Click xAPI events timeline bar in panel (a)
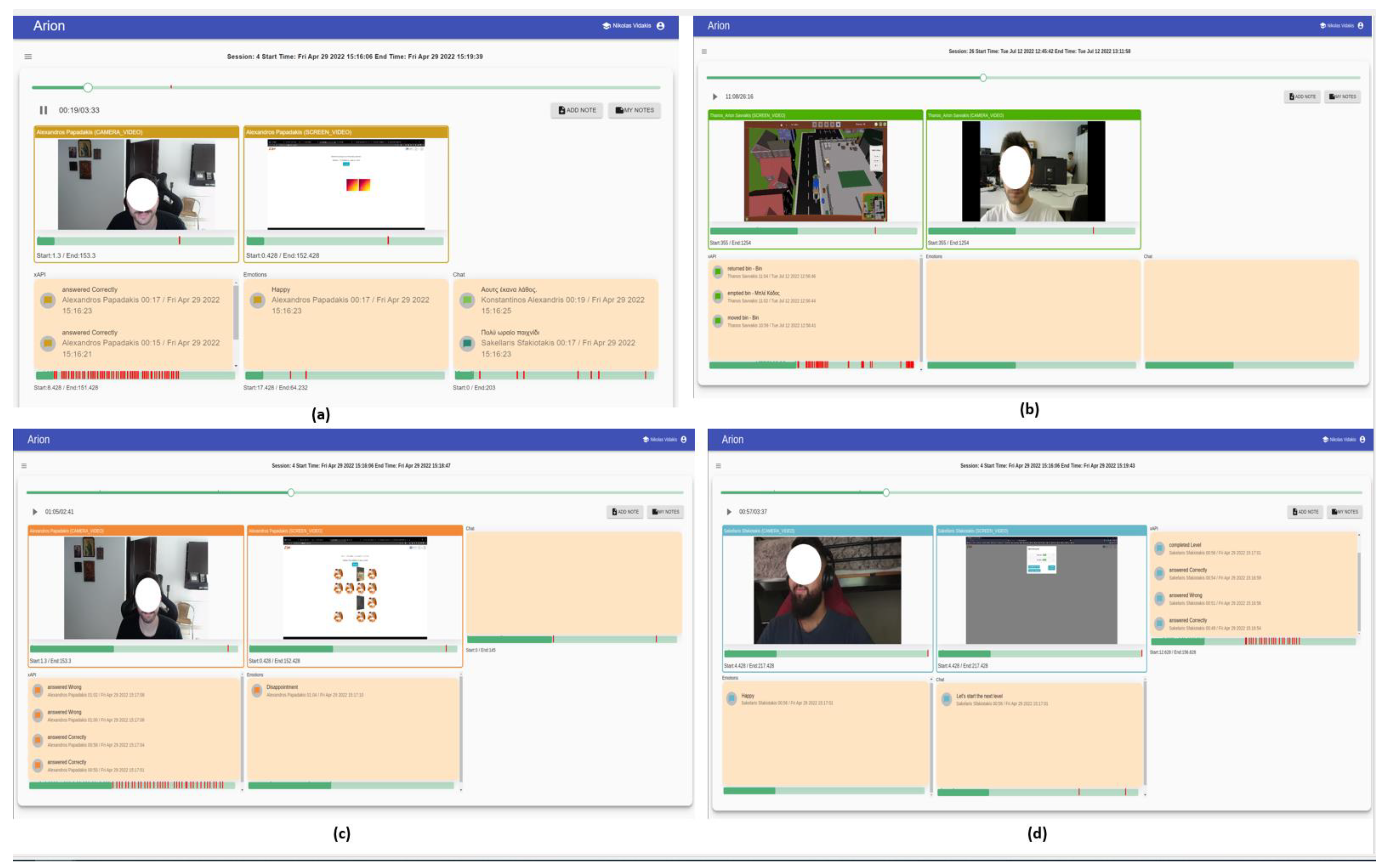This screenshot has height=868, width=1382. (x=135, y=375)
